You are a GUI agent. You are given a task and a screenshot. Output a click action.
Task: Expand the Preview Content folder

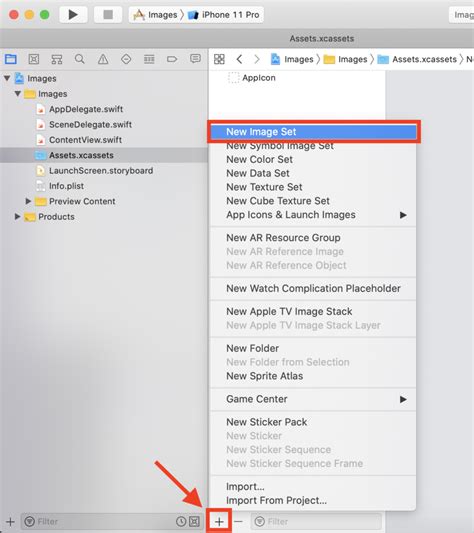28,201
